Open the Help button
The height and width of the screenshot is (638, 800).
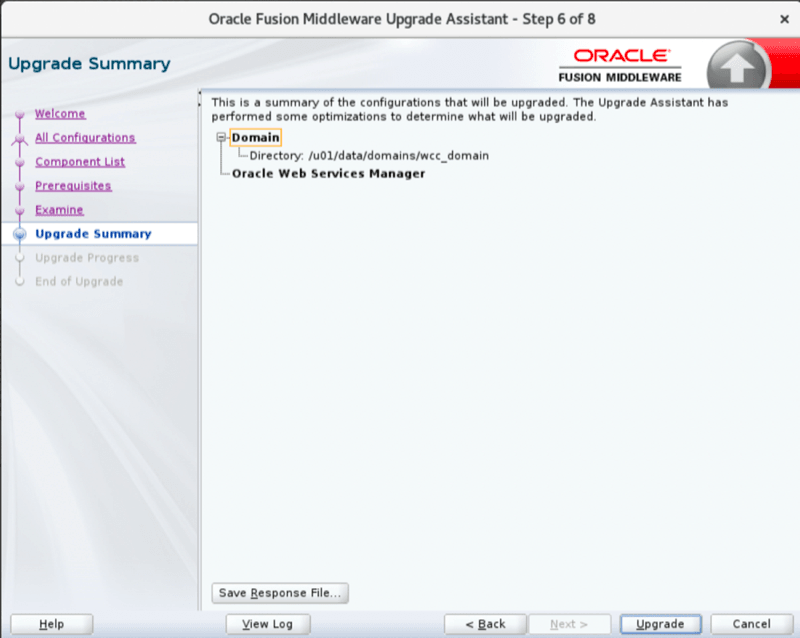(x=52, y=624)
